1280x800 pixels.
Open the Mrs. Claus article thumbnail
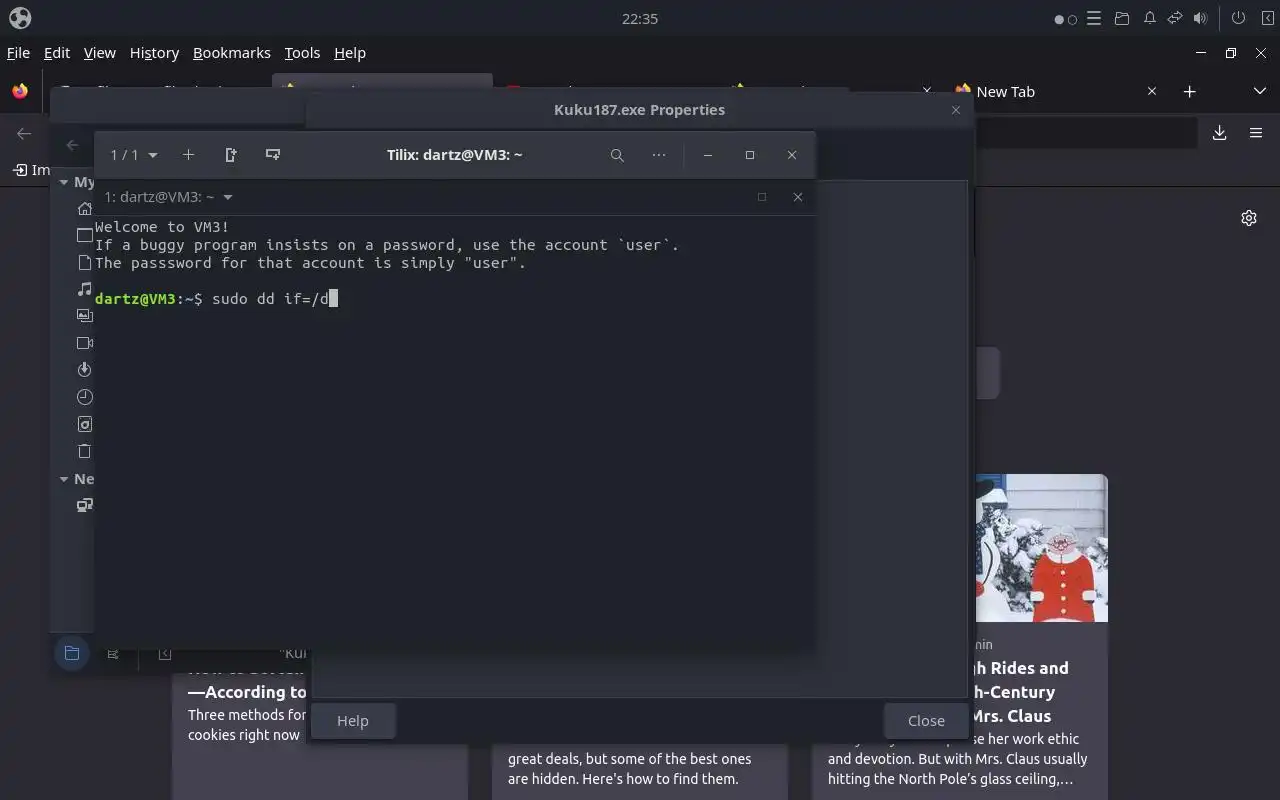1041,548
